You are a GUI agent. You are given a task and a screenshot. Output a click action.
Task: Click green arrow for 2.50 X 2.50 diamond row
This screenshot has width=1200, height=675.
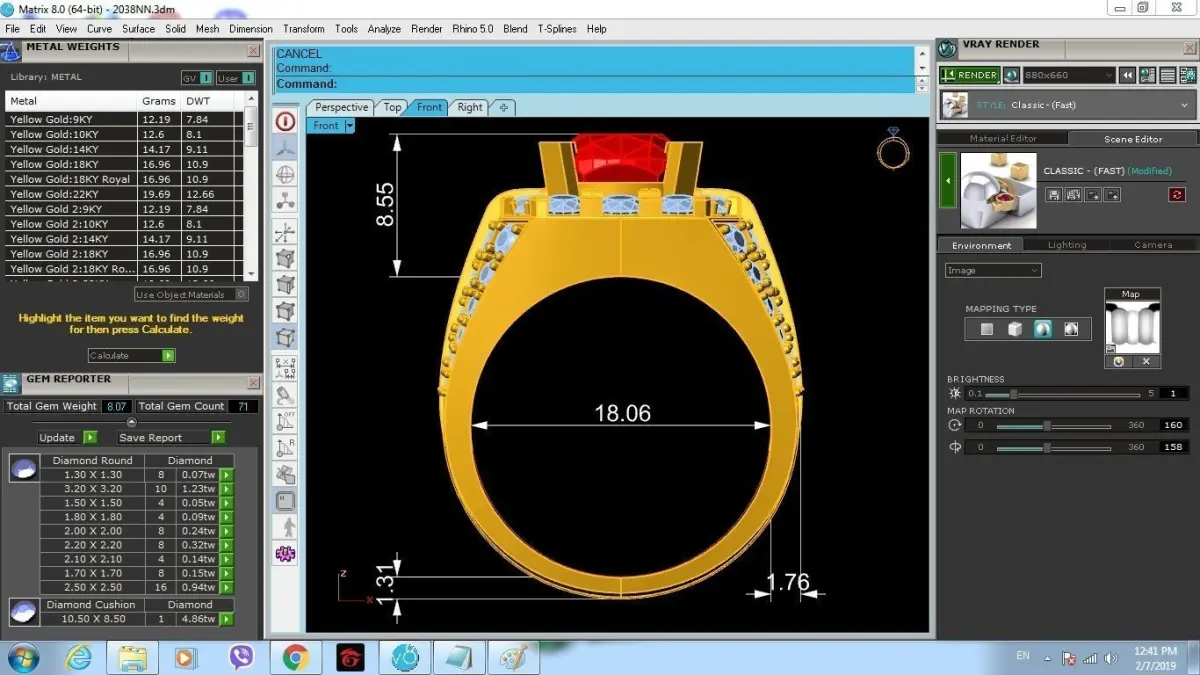pos(226,587)
